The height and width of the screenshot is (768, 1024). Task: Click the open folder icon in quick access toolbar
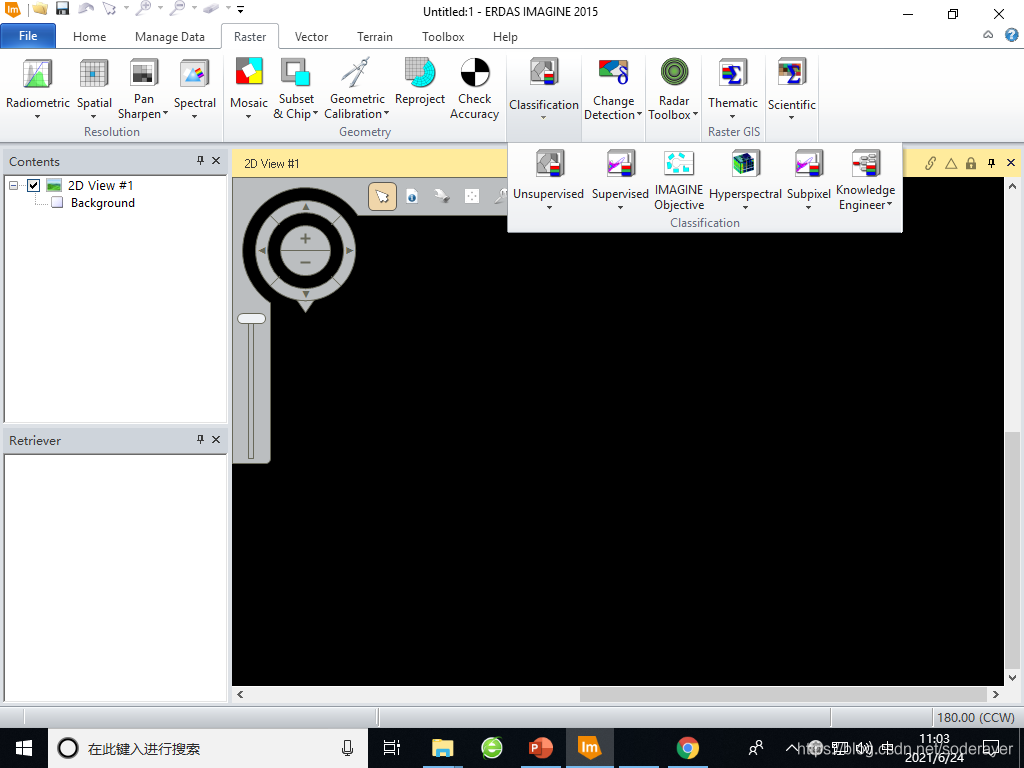40,9
